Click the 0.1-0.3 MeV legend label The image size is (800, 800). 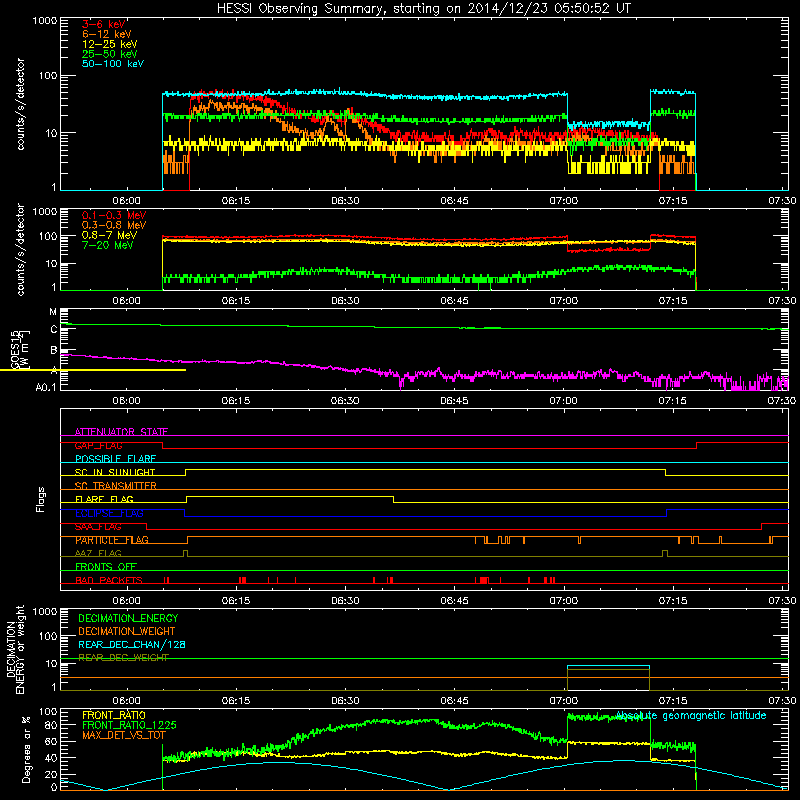point(114,215)
